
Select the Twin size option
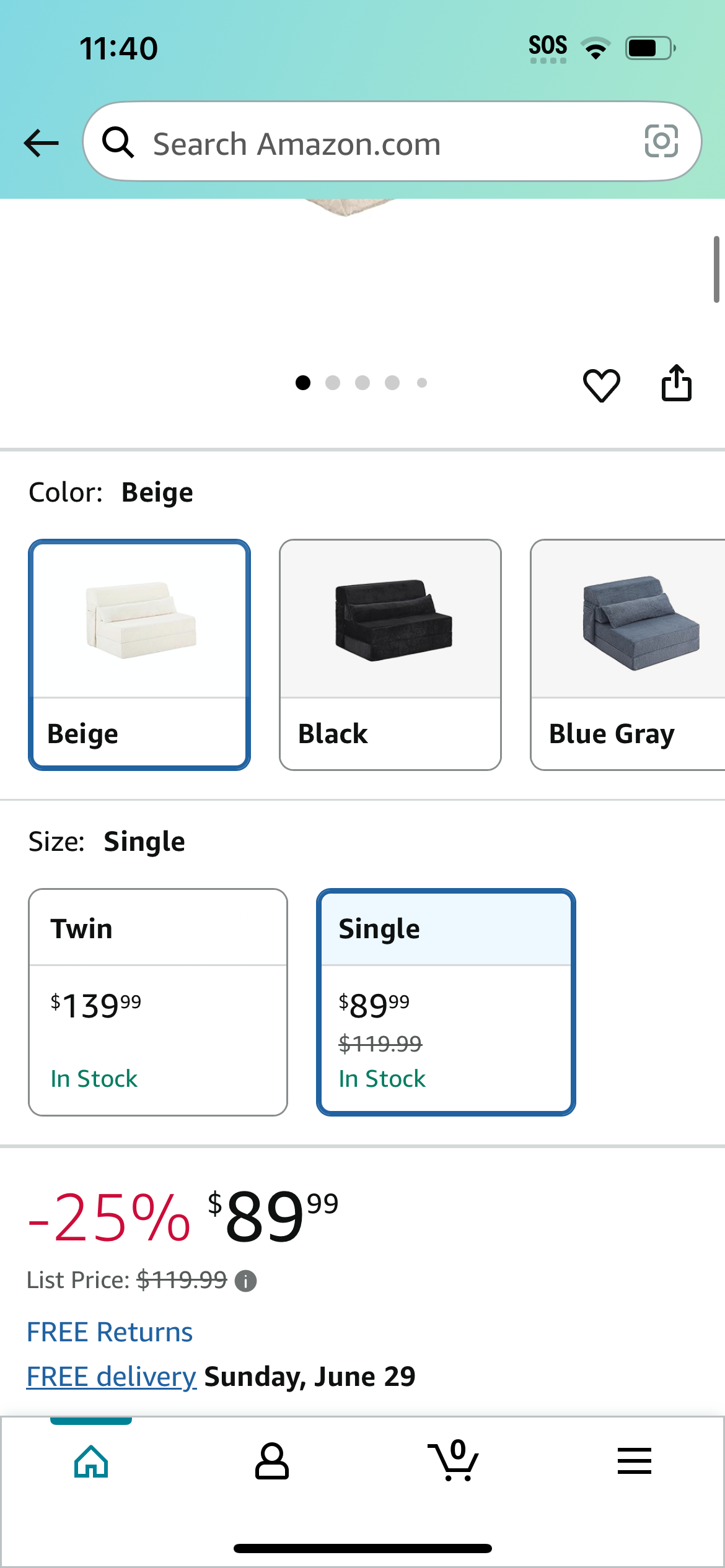pyautogui.click(x=158, y=1002)
